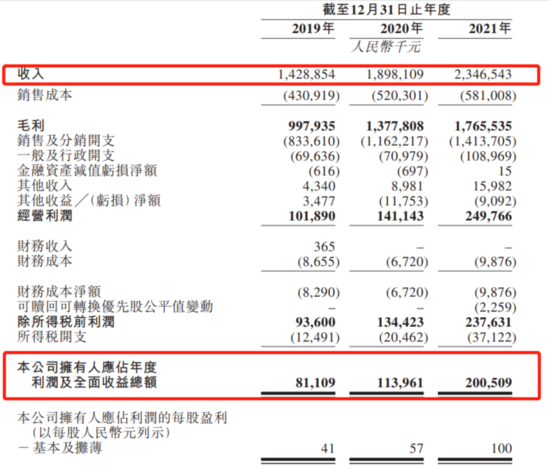
Task: Click operating profit value 249,766
Action: pyautogui.click(x=488, y=216)
